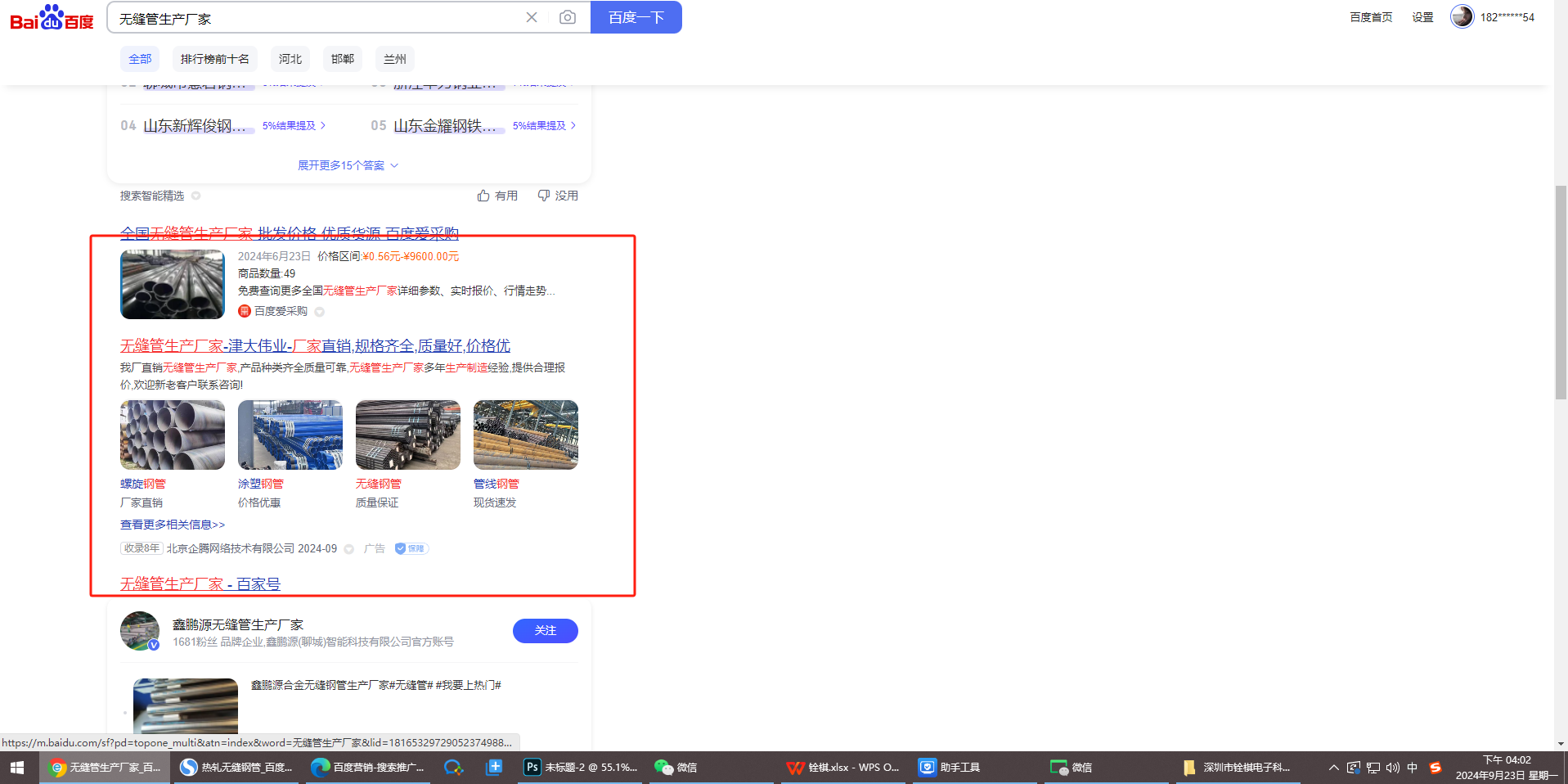1568x784 pixels.
Task: Open image search via the camera icon
Action: [567, 17]
